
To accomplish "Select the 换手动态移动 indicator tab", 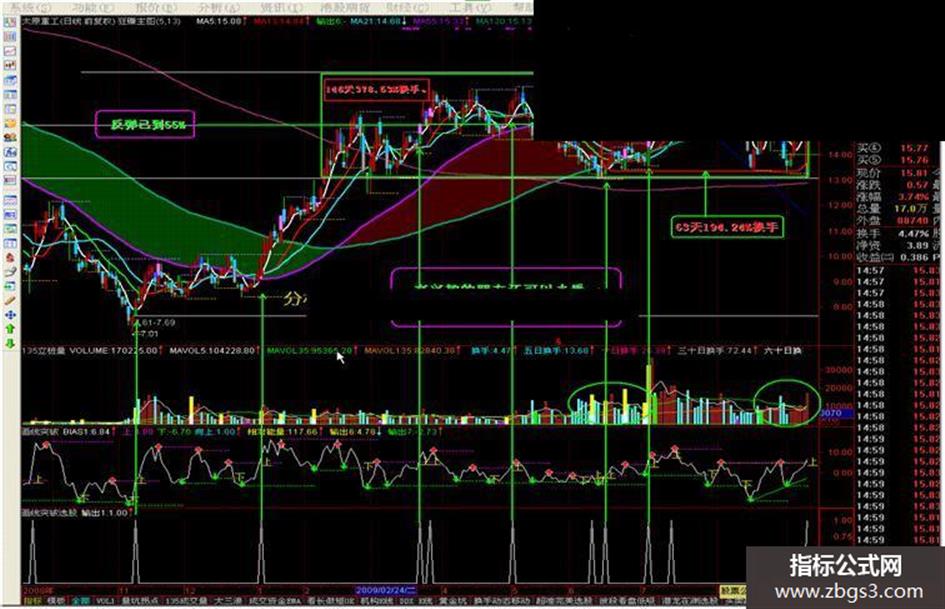I will point(502,601).
